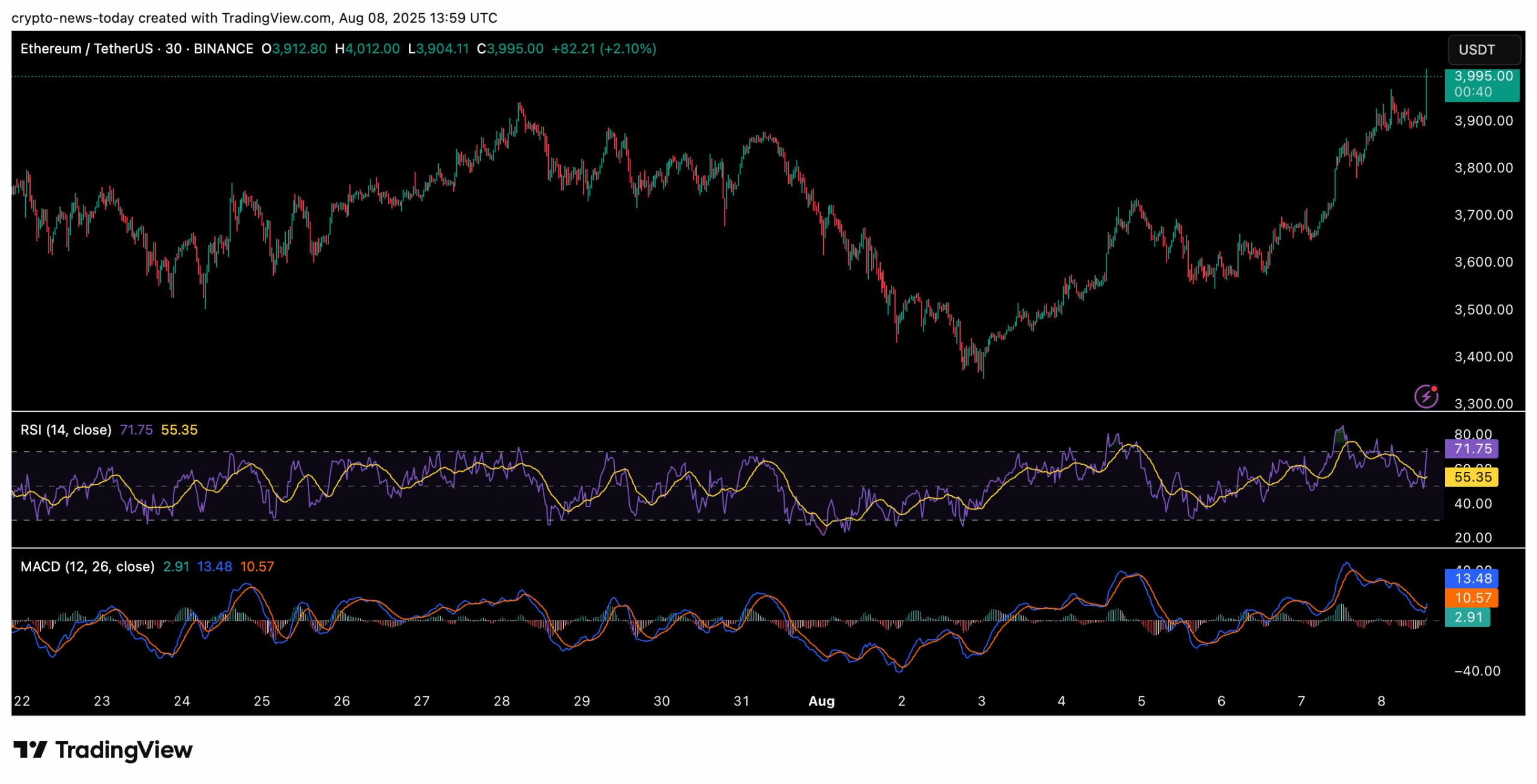Click the green 3,995.00 current price tag
The height and width of the screenshot is (784, 1537).
pyautogui.click(x=1481, y=84)
